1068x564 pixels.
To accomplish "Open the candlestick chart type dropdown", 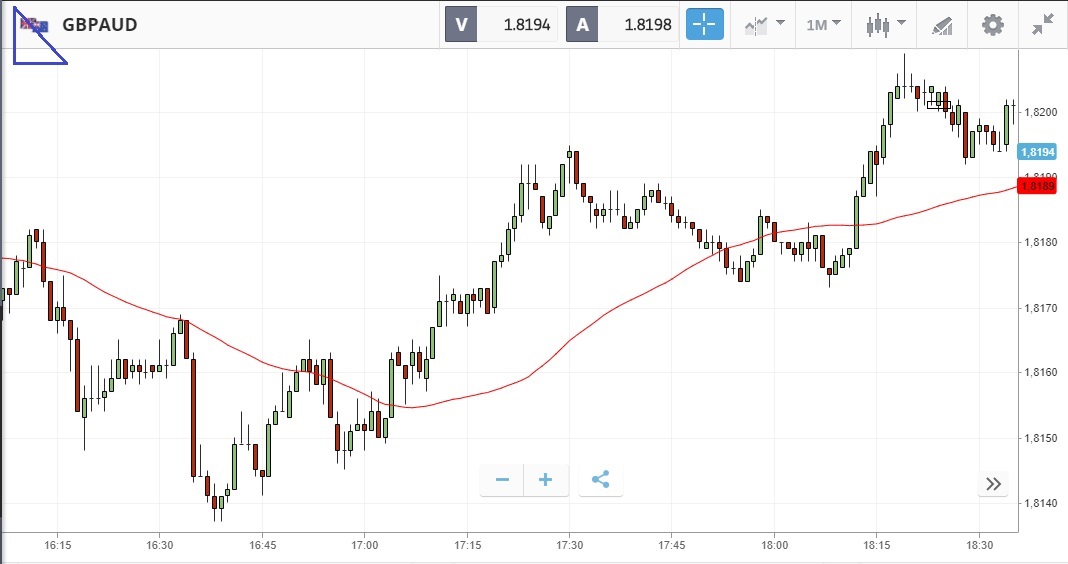I will 886,25.
